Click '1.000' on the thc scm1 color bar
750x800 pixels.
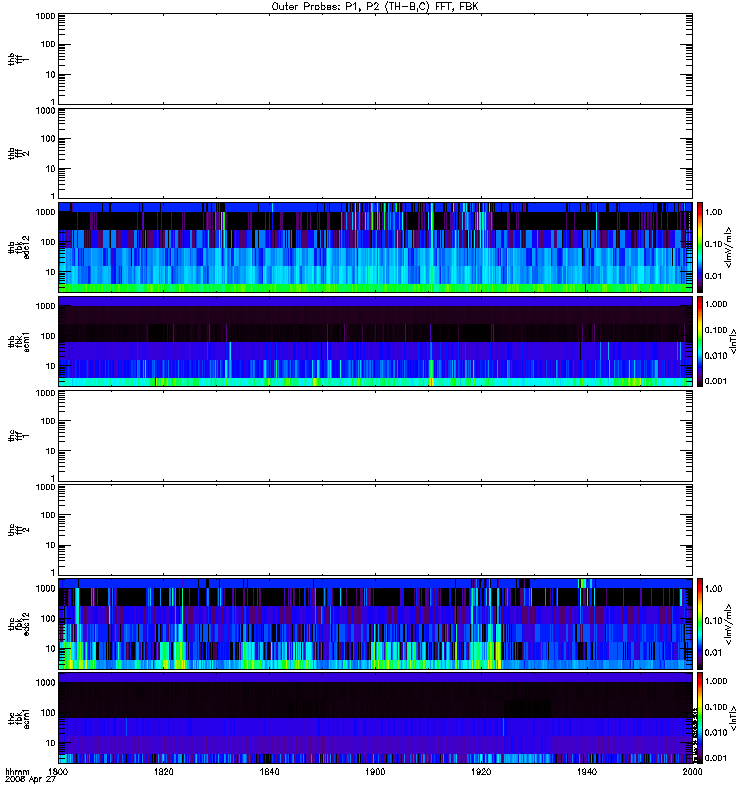pos(716,681)
